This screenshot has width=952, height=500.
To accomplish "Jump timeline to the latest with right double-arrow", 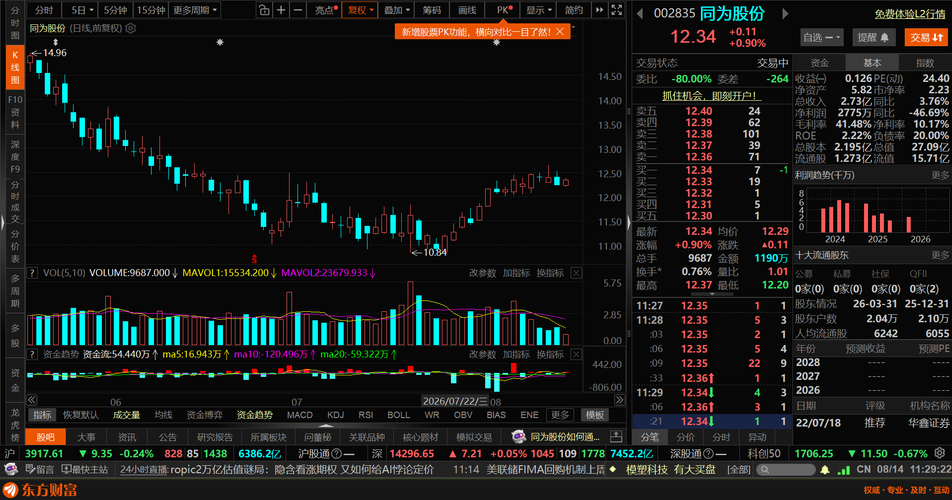I will tap(619, 400).
